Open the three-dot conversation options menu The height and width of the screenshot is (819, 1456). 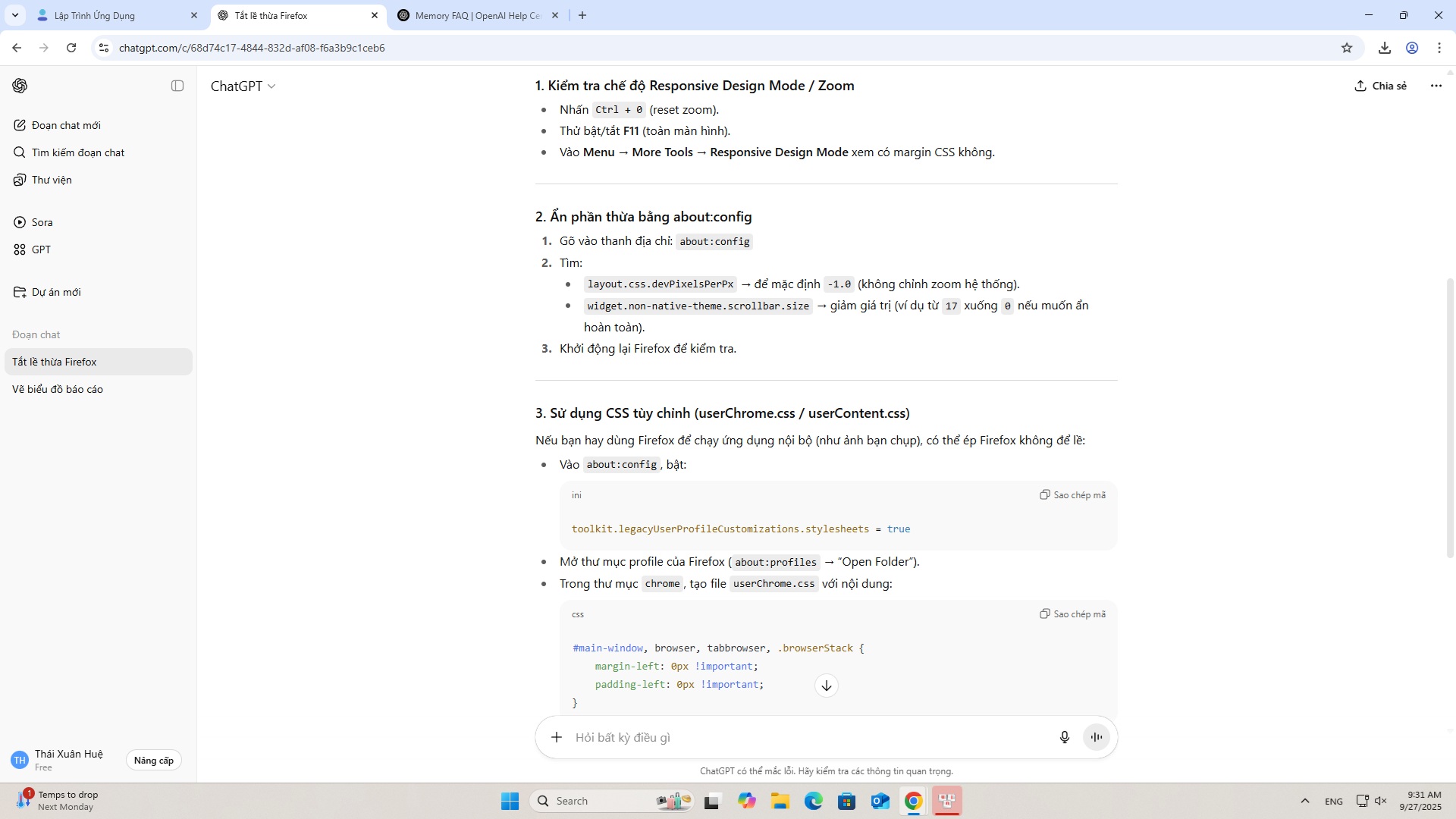coord(1436,86)
